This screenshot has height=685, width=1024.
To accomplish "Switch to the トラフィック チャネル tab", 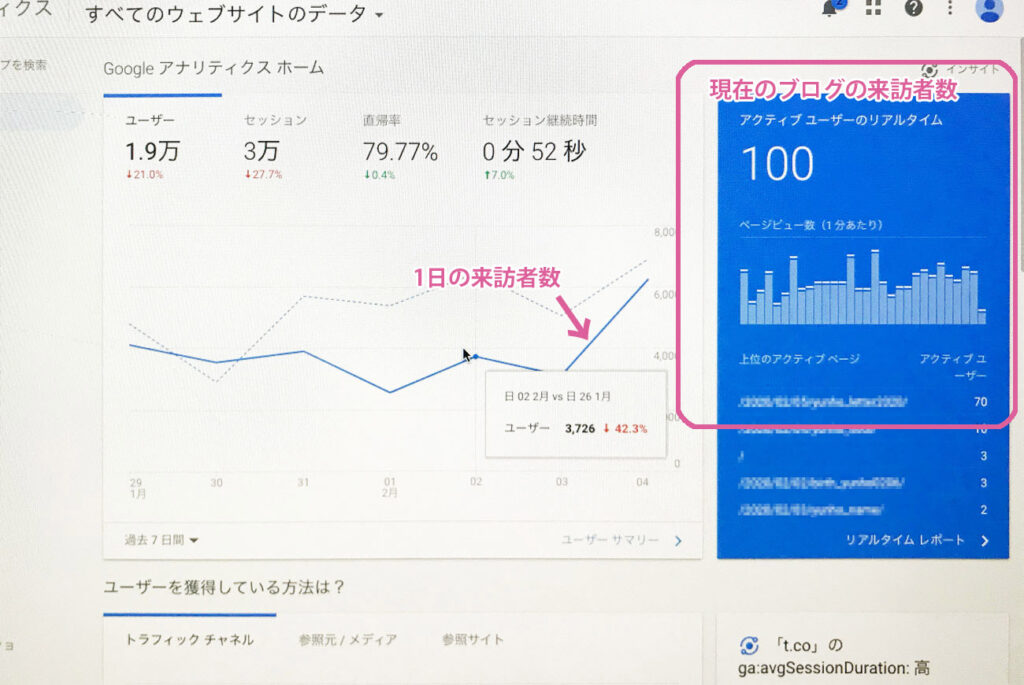I will 189,639.
